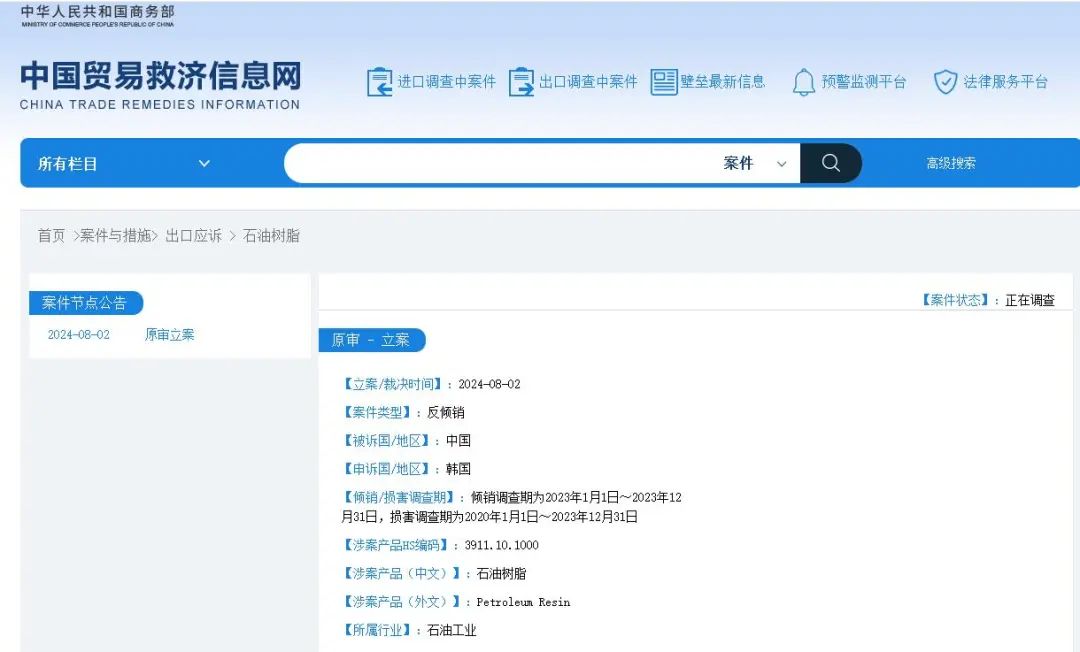Click the magnifier search button

831,163
